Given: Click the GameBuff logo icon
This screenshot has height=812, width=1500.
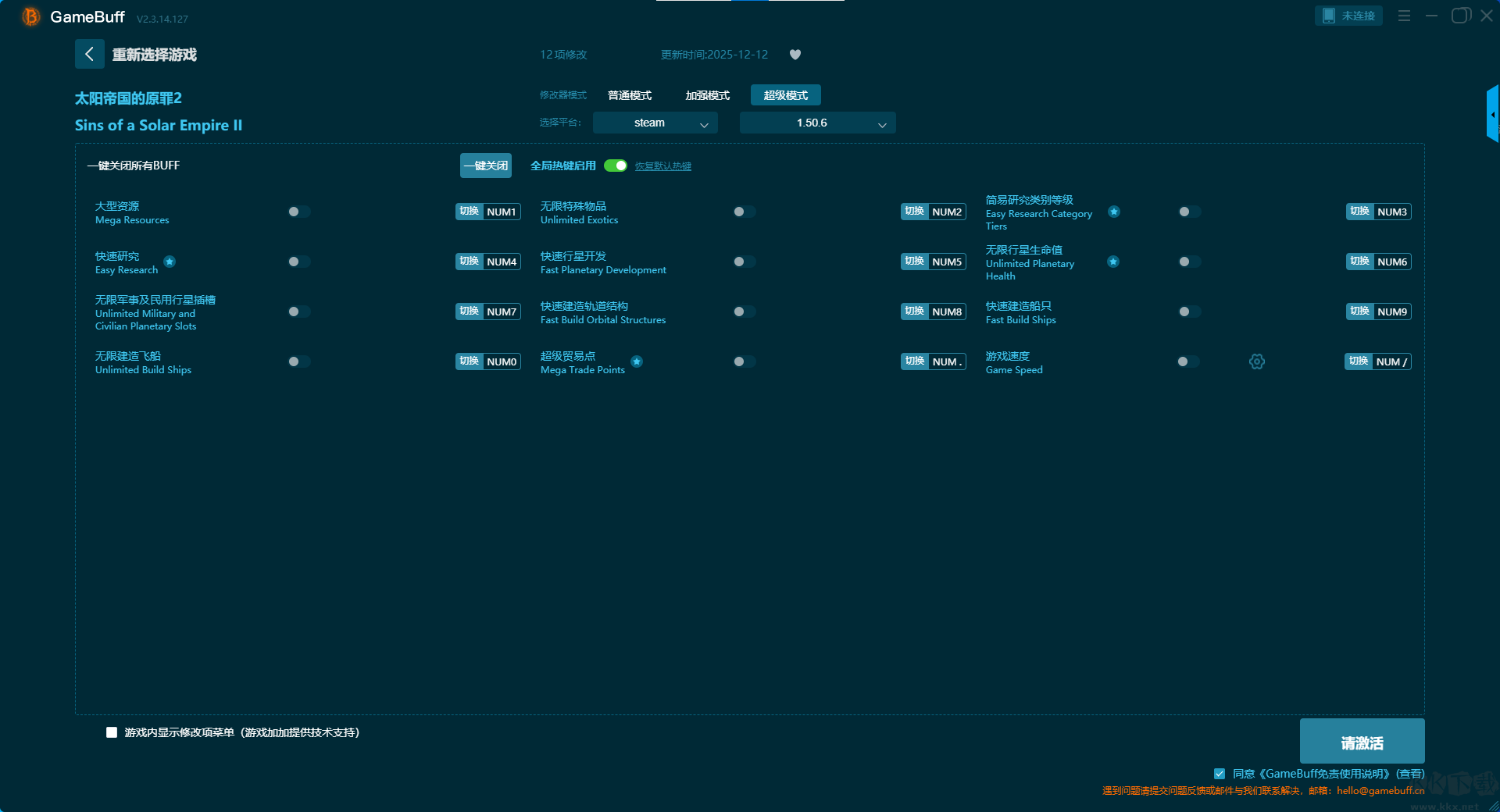Looking at the screenshot, I should coord(30,16).
